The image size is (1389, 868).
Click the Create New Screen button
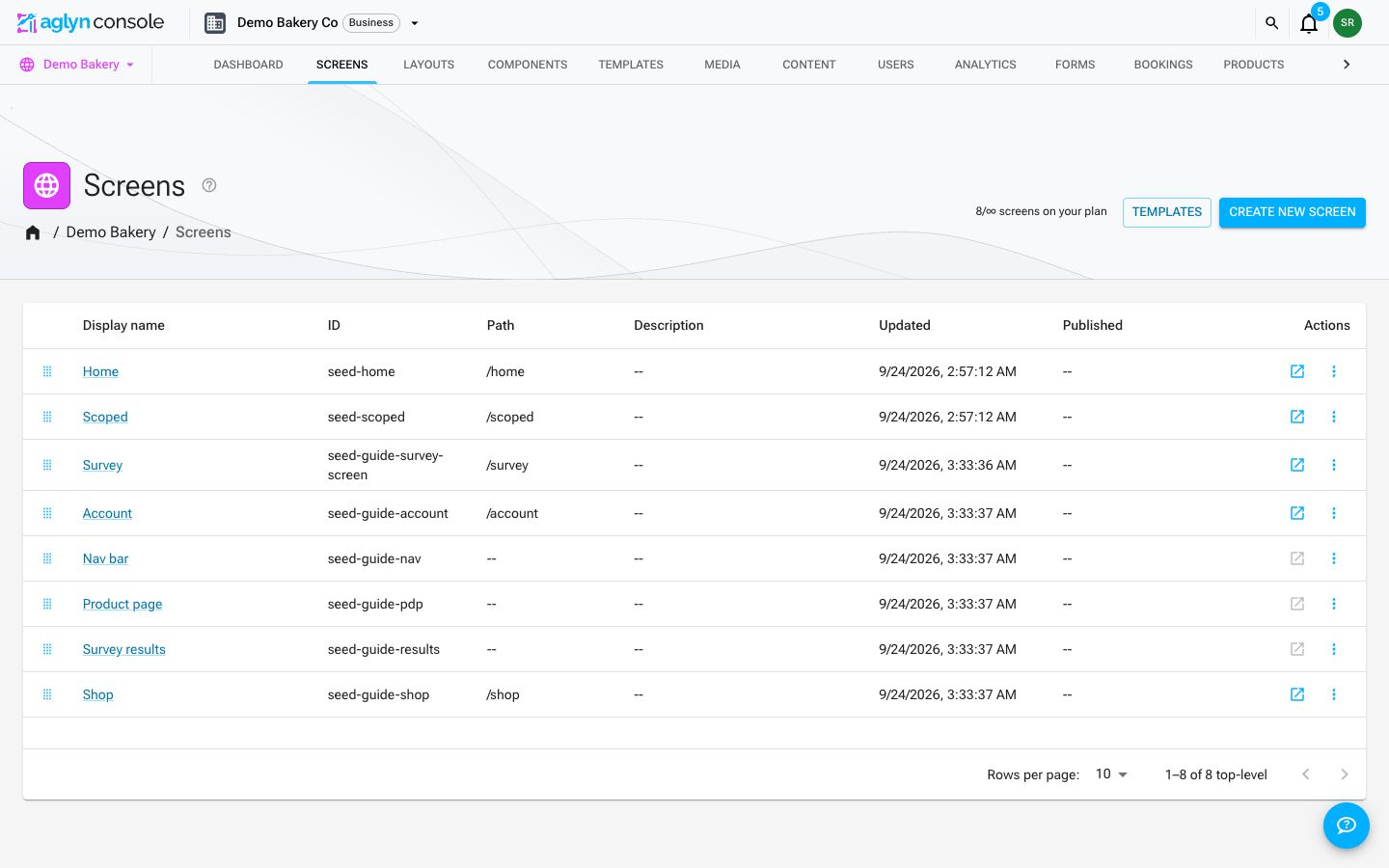tap(1293, 212)
